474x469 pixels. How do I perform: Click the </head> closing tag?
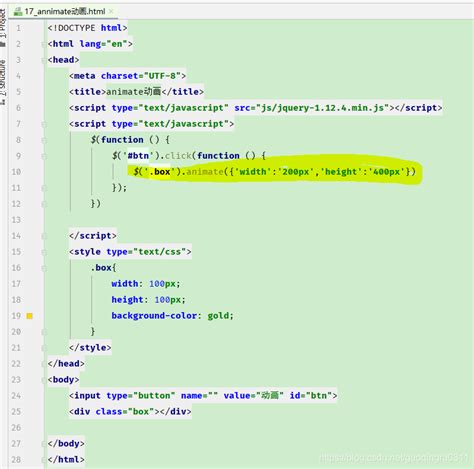[x=66, y=364]
